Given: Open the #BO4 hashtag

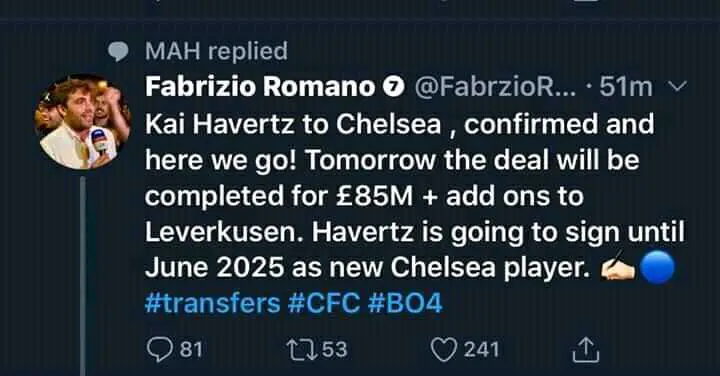Looking at the screenshot, I should click(405, 303).
